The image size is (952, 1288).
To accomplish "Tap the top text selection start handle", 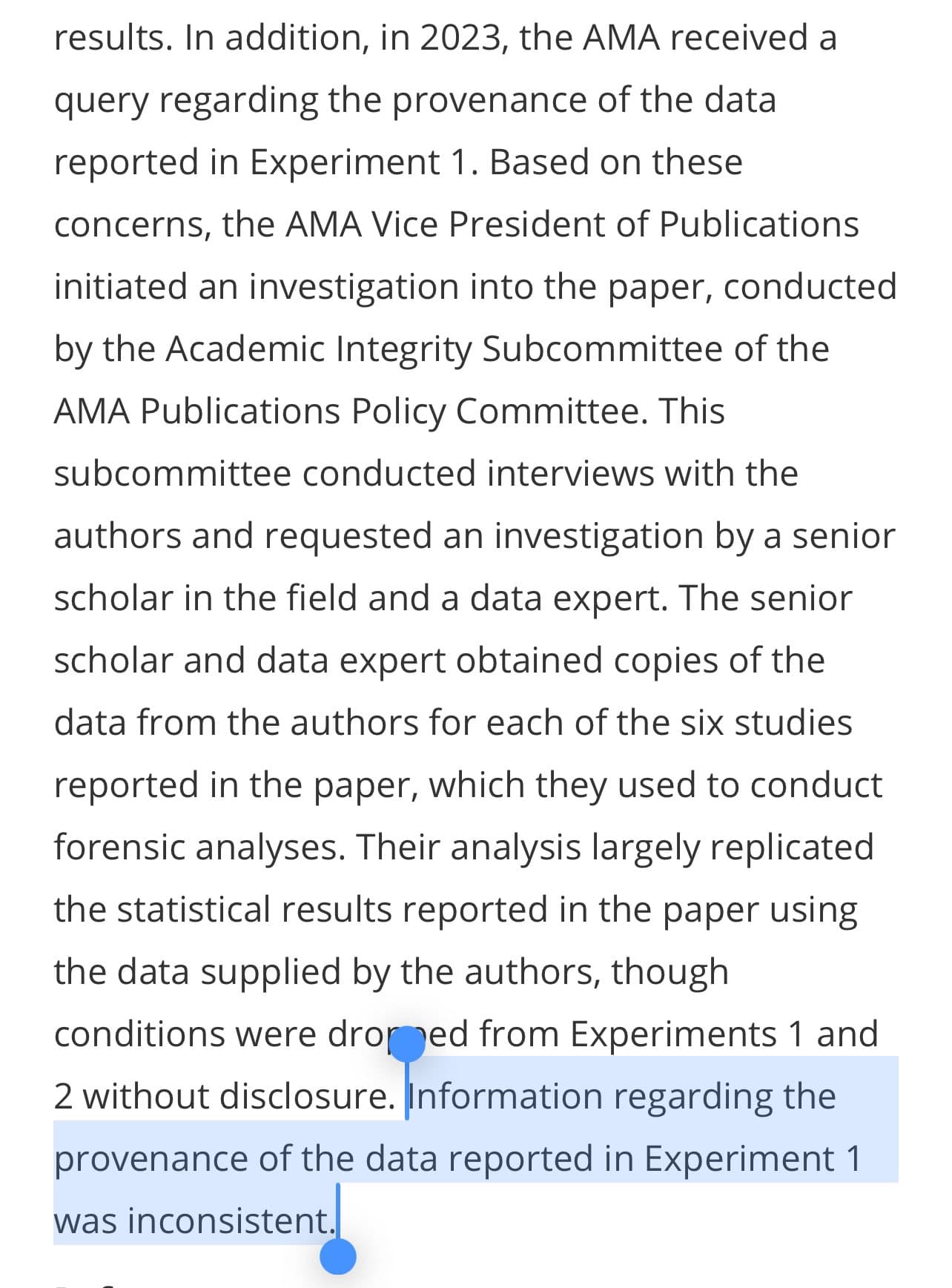I will click(406, 1046).
